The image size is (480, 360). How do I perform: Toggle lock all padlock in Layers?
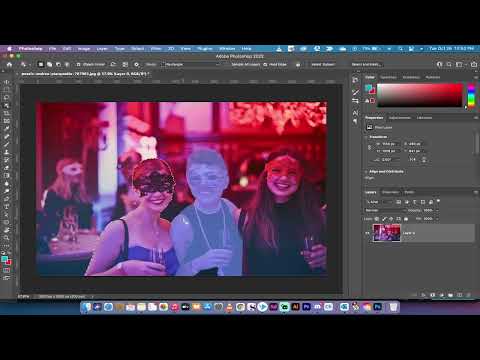point(406,219)
